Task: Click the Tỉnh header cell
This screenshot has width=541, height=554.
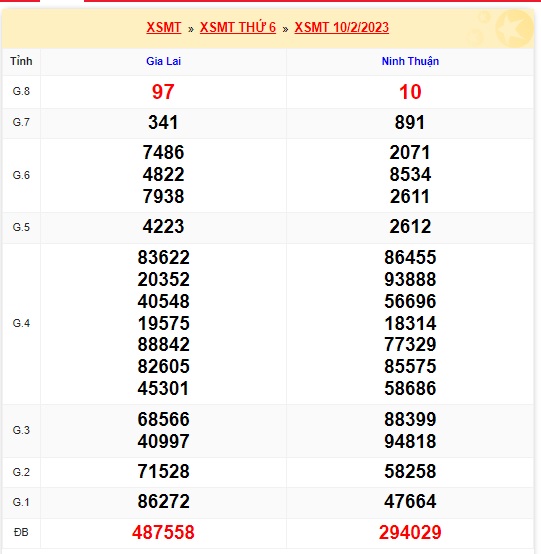Action: pyautogui.click(x=21, y=61)
